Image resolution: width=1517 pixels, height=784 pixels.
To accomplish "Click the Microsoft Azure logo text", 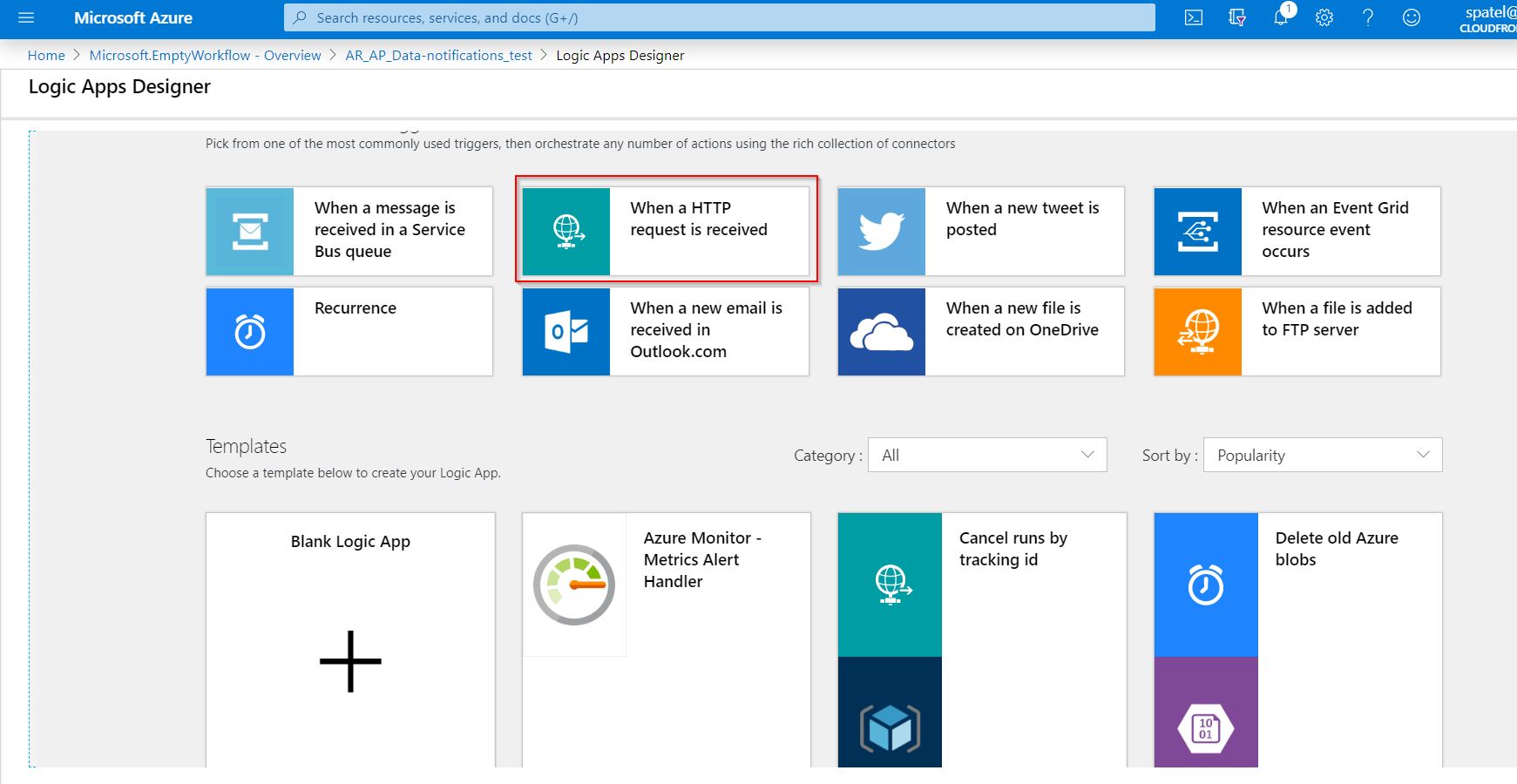I will [x=133, y=17].
